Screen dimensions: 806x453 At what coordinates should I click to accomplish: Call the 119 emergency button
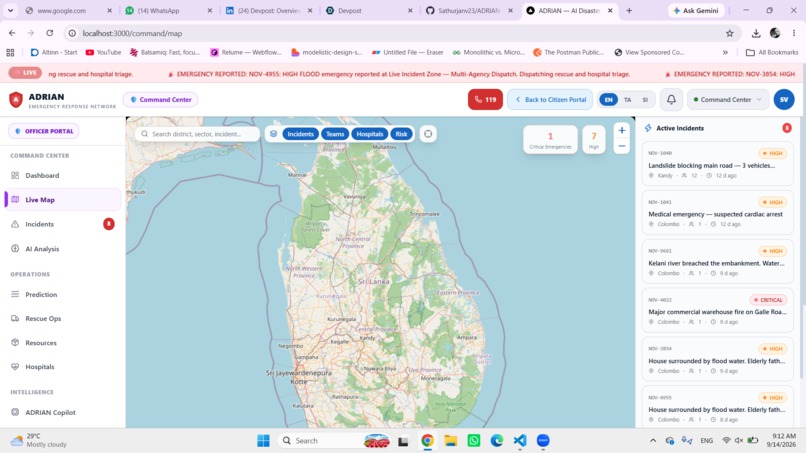(x=485, y=99)
